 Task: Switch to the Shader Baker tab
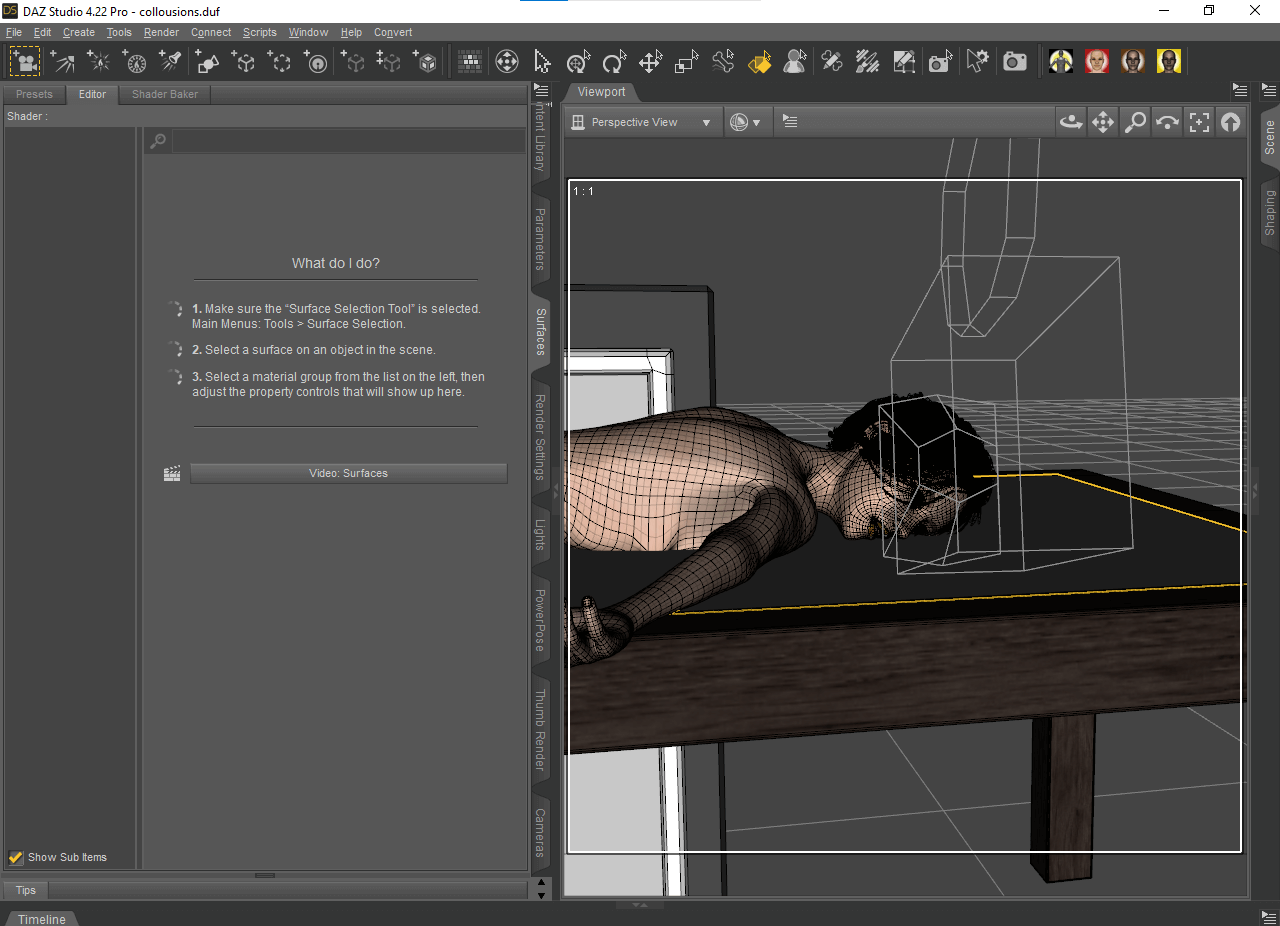pyautogui.click(x=165, y=94)
